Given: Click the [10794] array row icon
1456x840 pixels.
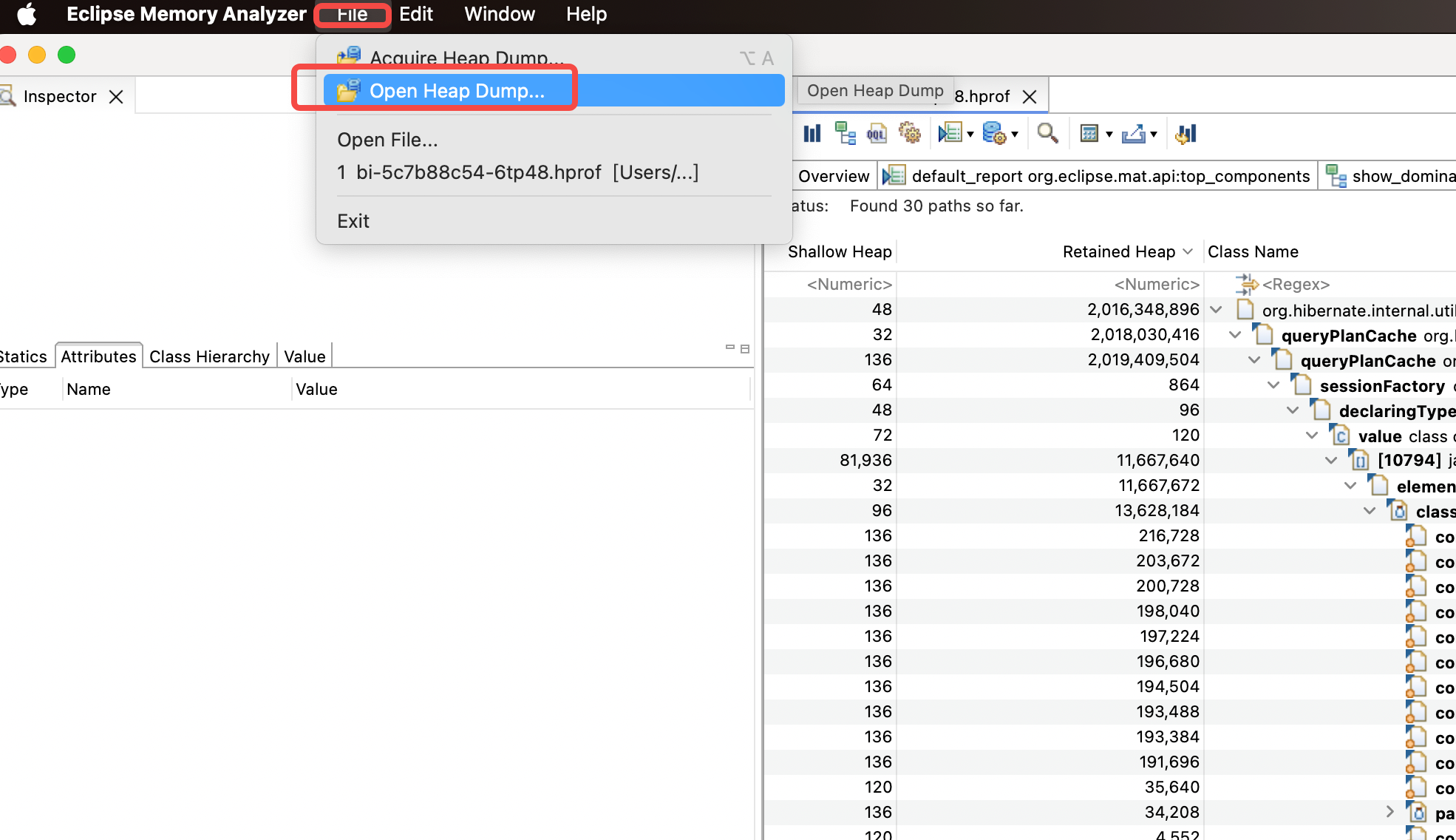Looking at the screenshot, I should point(1358,461).
